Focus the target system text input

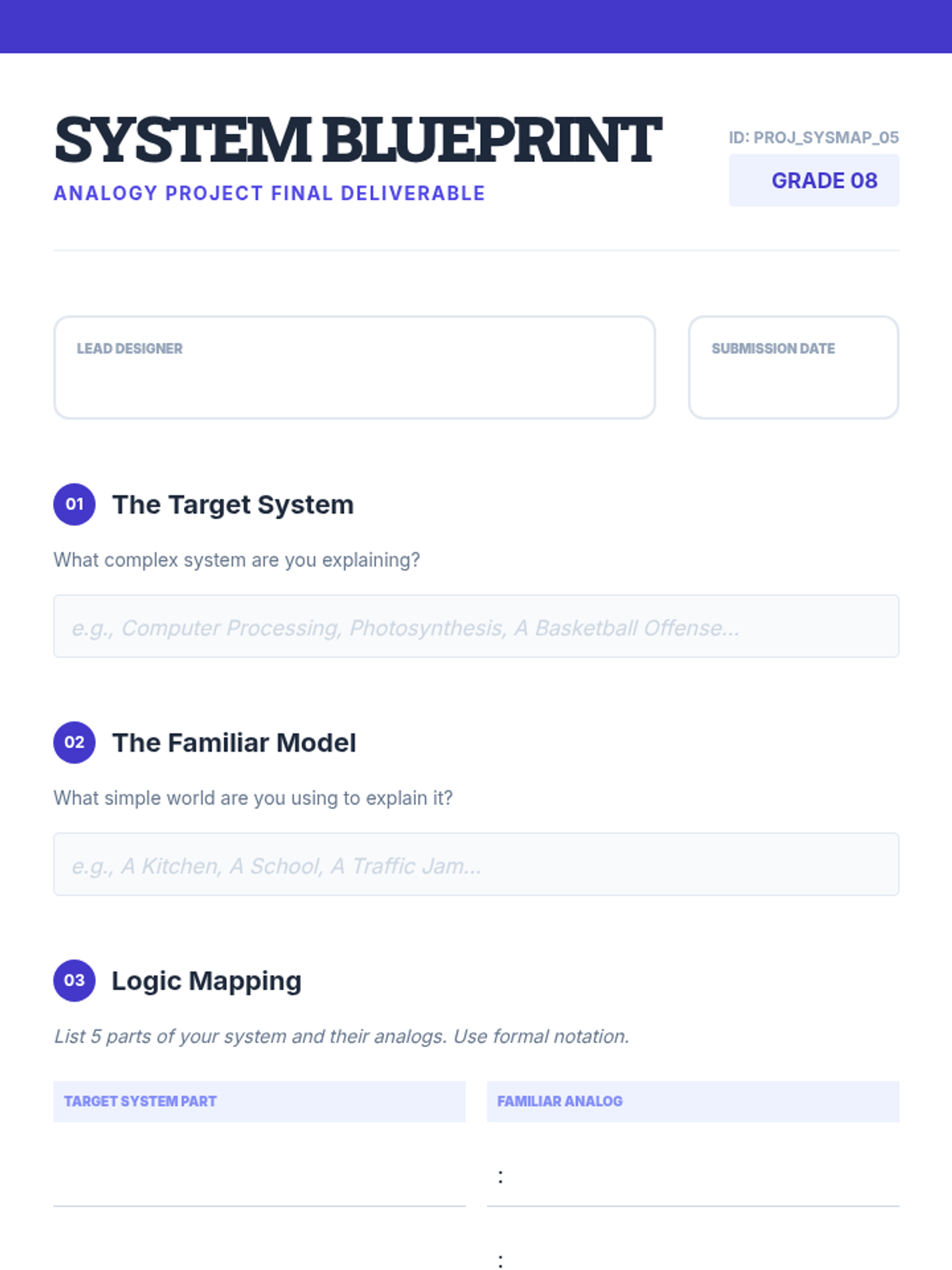tap(476, 626)
